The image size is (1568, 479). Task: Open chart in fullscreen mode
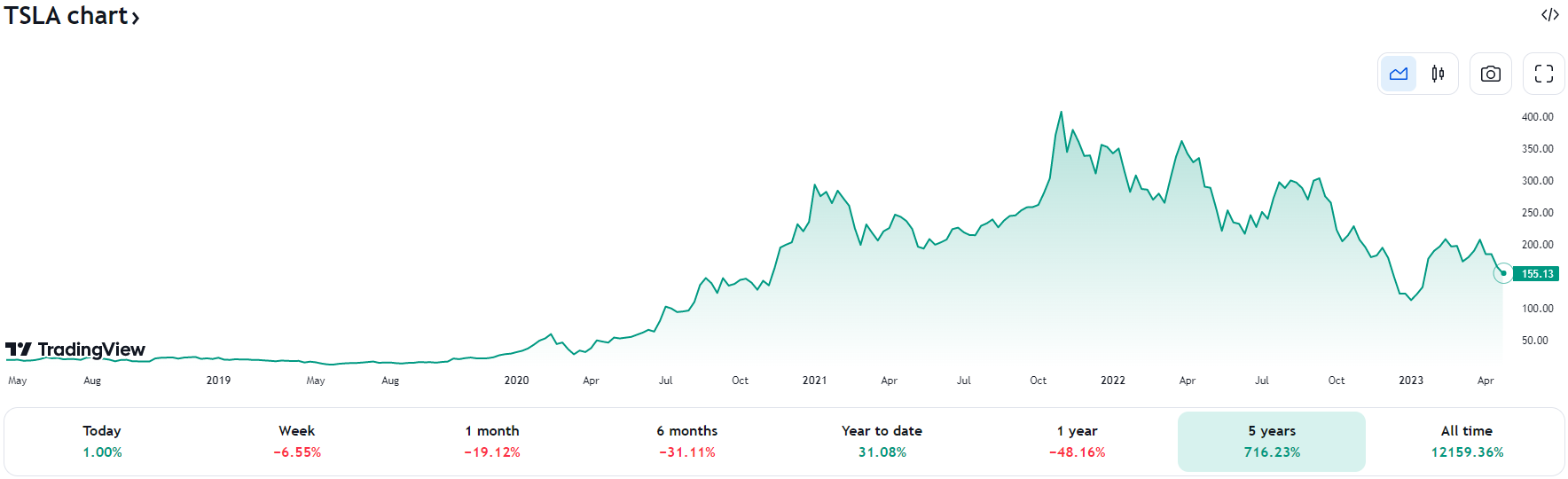1544,74
